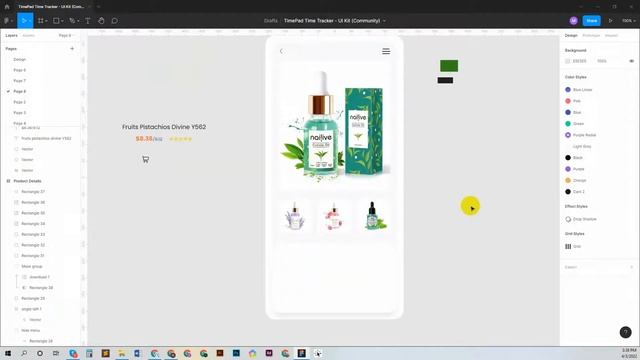640x360 pixels.
Task: Click the shopping cart icon on canvas
Action: click(x=146, y=159)
